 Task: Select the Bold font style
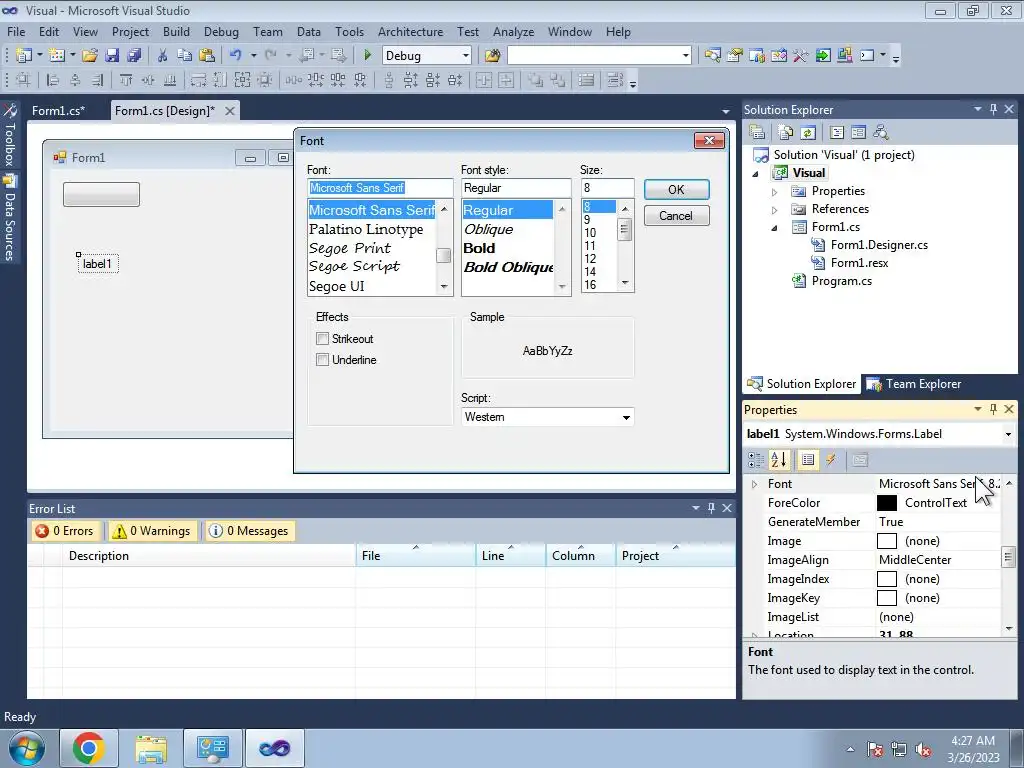click(x=479, y=248)
